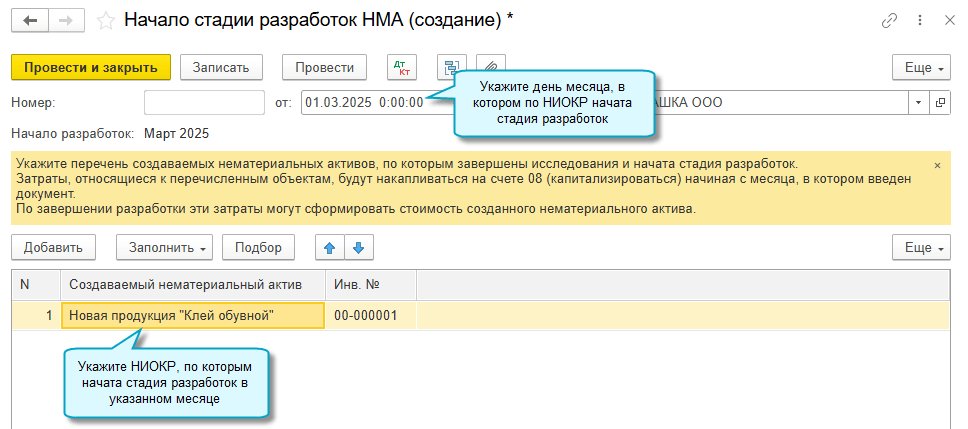
Task: Select row number 1 cell
Action: point(36,315)
